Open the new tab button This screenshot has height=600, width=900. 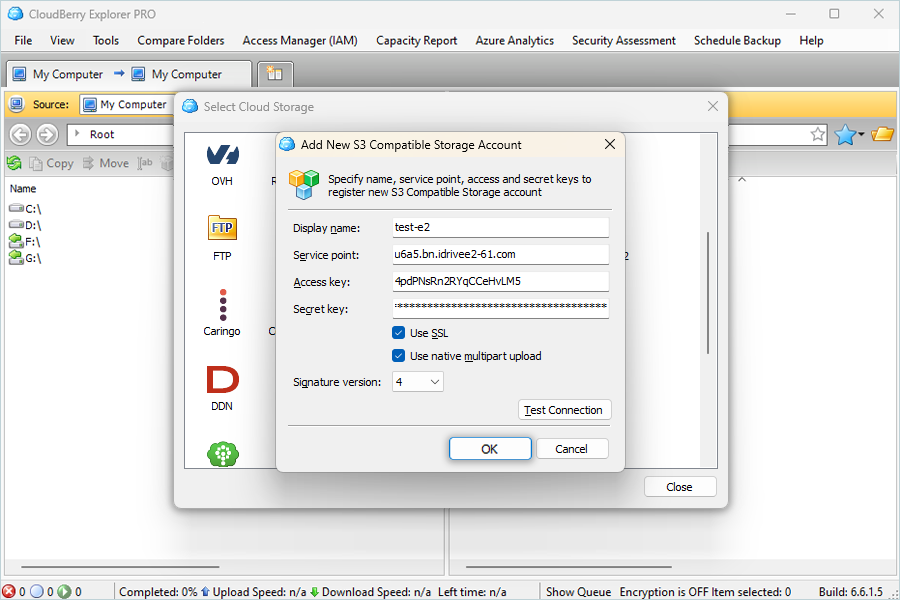[x=275, y=73]
